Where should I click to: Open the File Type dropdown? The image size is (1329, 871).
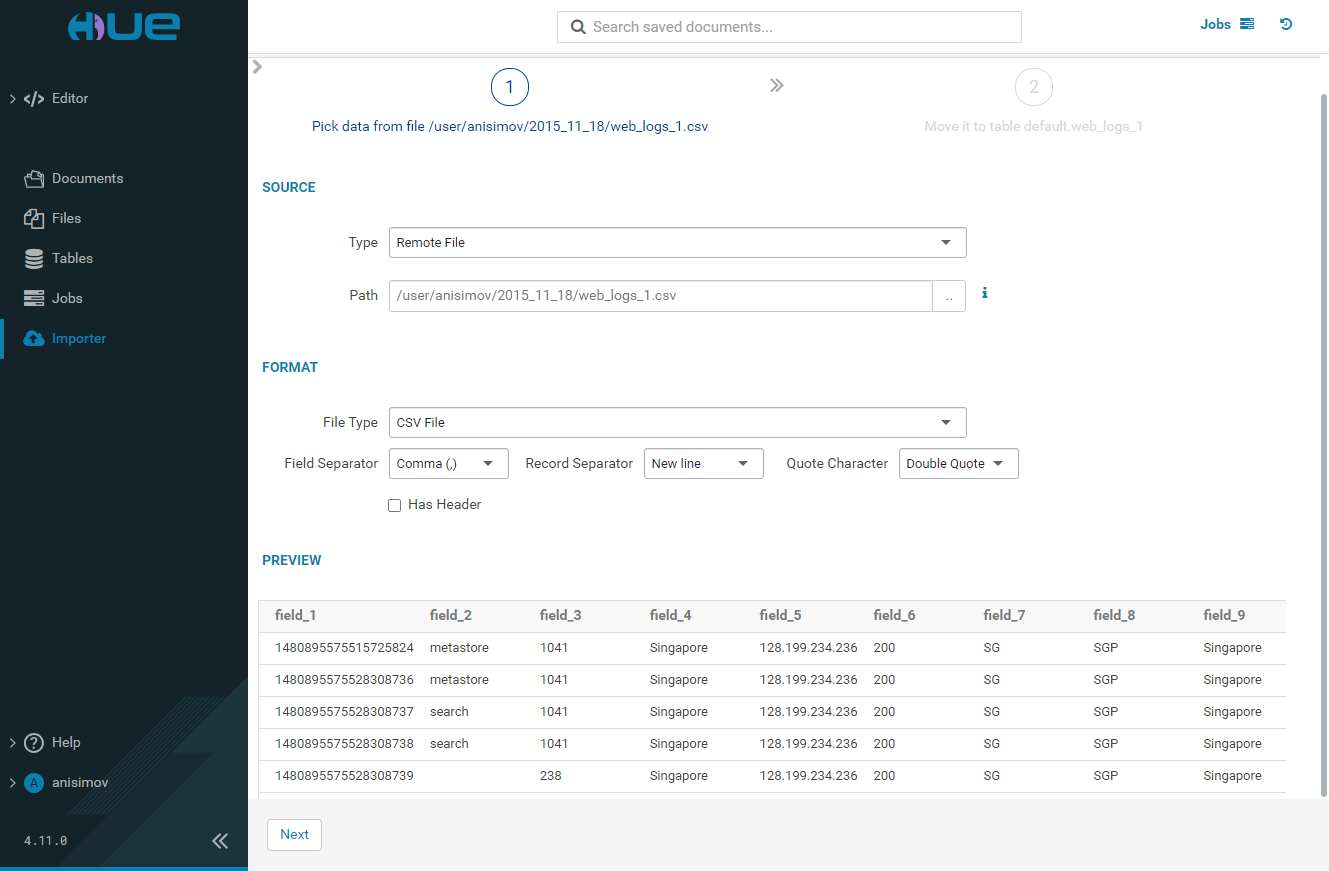678,423
